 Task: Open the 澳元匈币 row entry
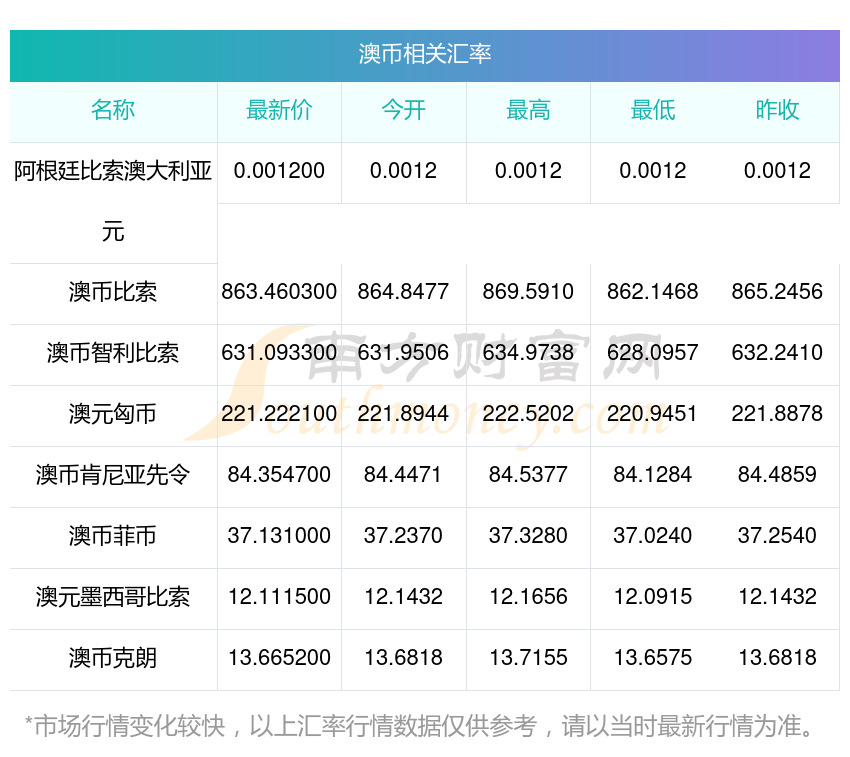(113, 414)
